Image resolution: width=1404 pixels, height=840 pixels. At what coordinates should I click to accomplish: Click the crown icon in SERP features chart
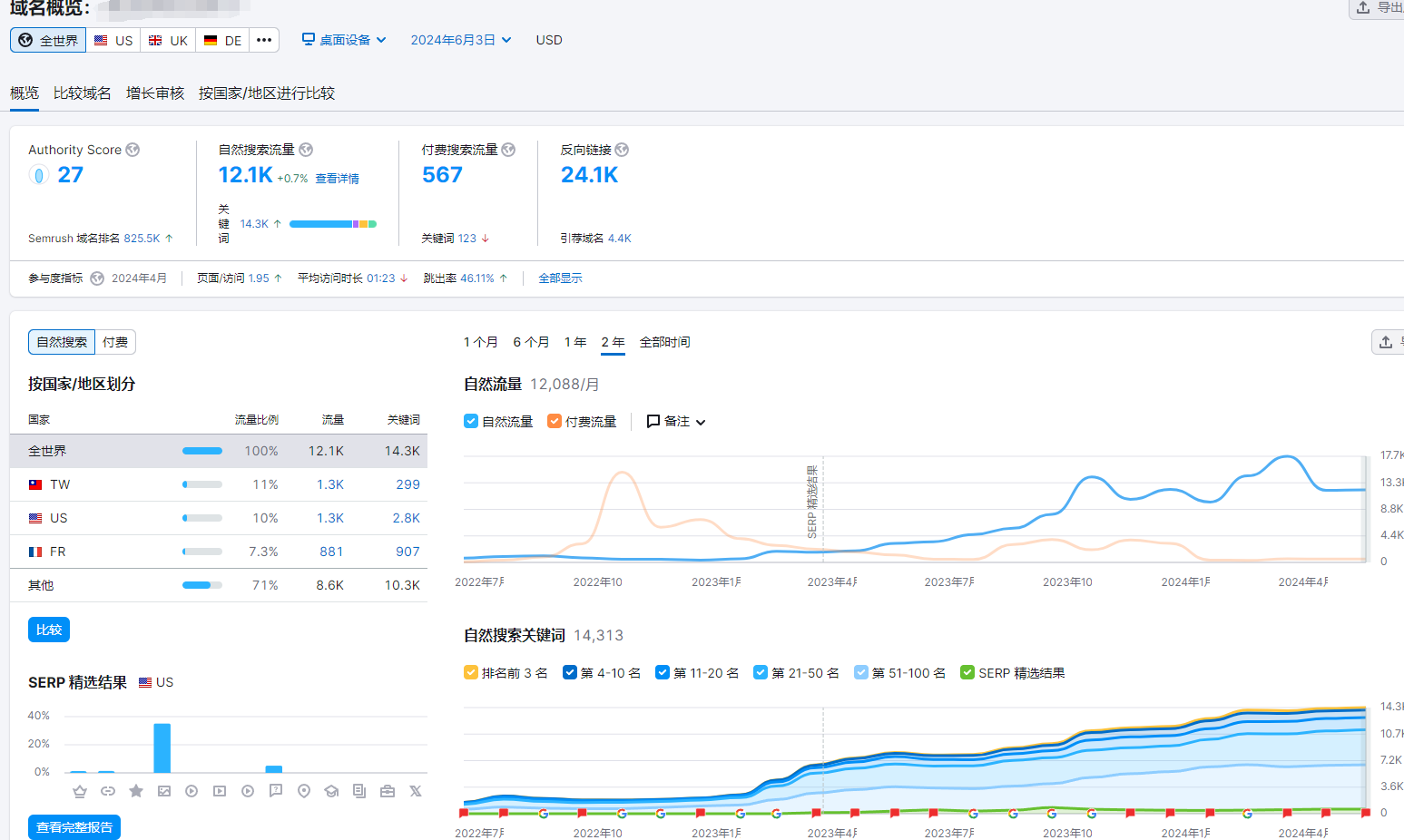pyautogui.click(x=80, y=791)
